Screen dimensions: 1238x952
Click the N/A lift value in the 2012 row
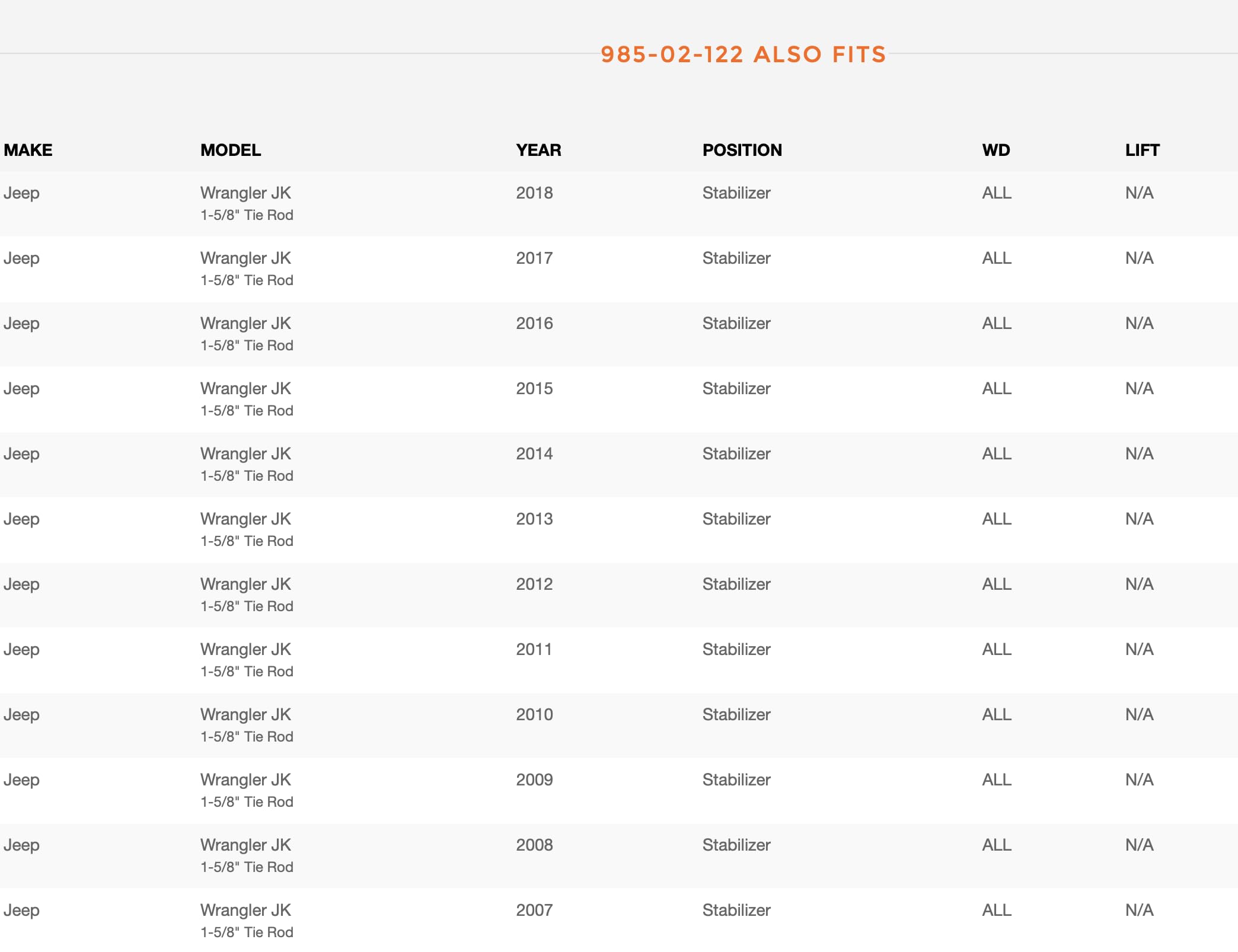click(1139, 584)
